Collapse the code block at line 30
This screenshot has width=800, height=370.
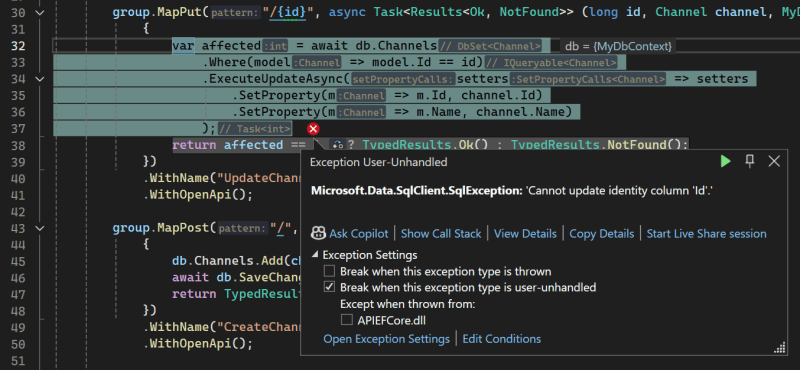click(39, 12)
